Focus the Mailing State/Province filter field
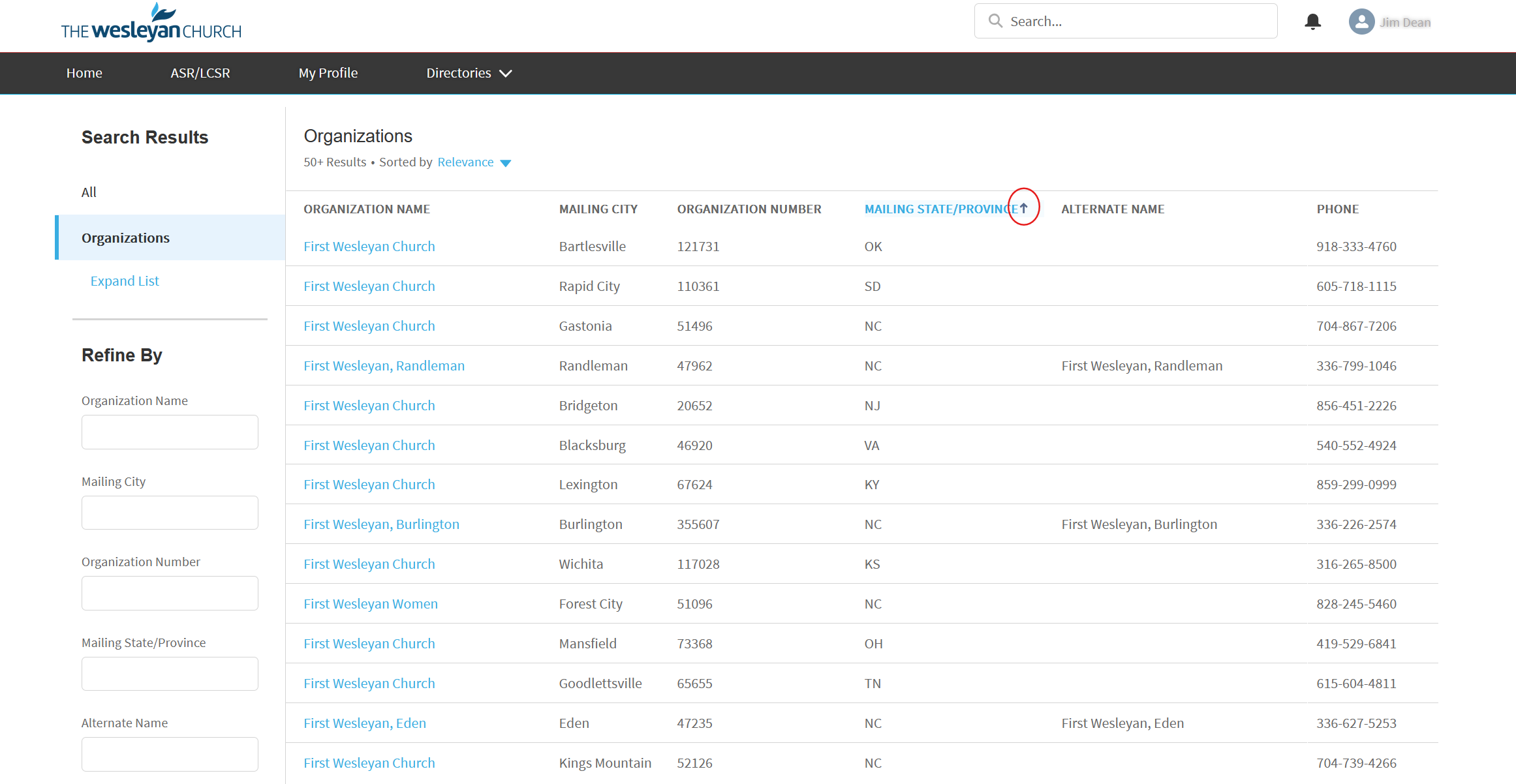This screenshot has height=784, width=1516. (170, 674)
